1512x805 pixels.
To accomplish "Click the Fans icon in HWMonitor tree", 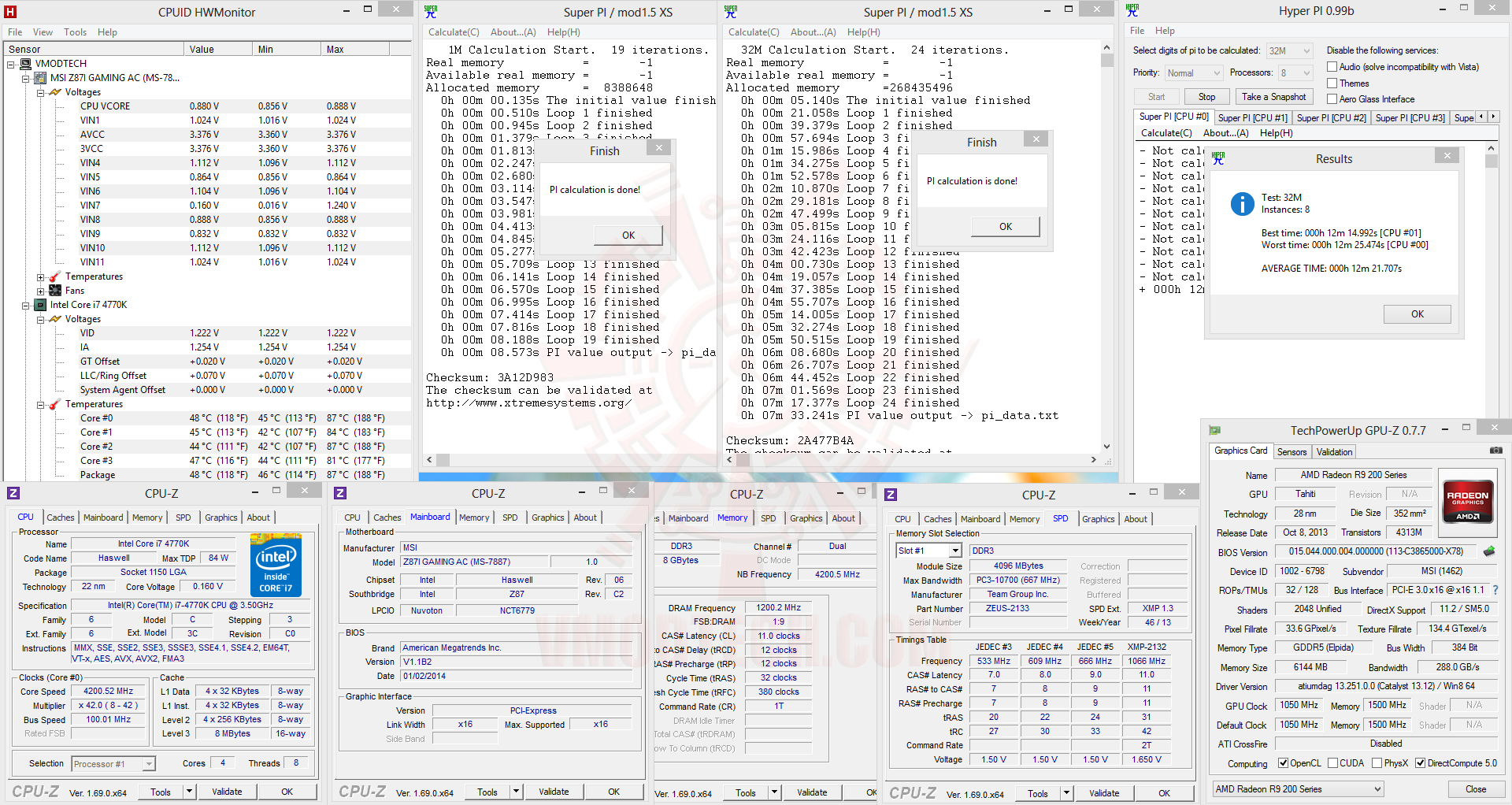I will coord(55,291).
